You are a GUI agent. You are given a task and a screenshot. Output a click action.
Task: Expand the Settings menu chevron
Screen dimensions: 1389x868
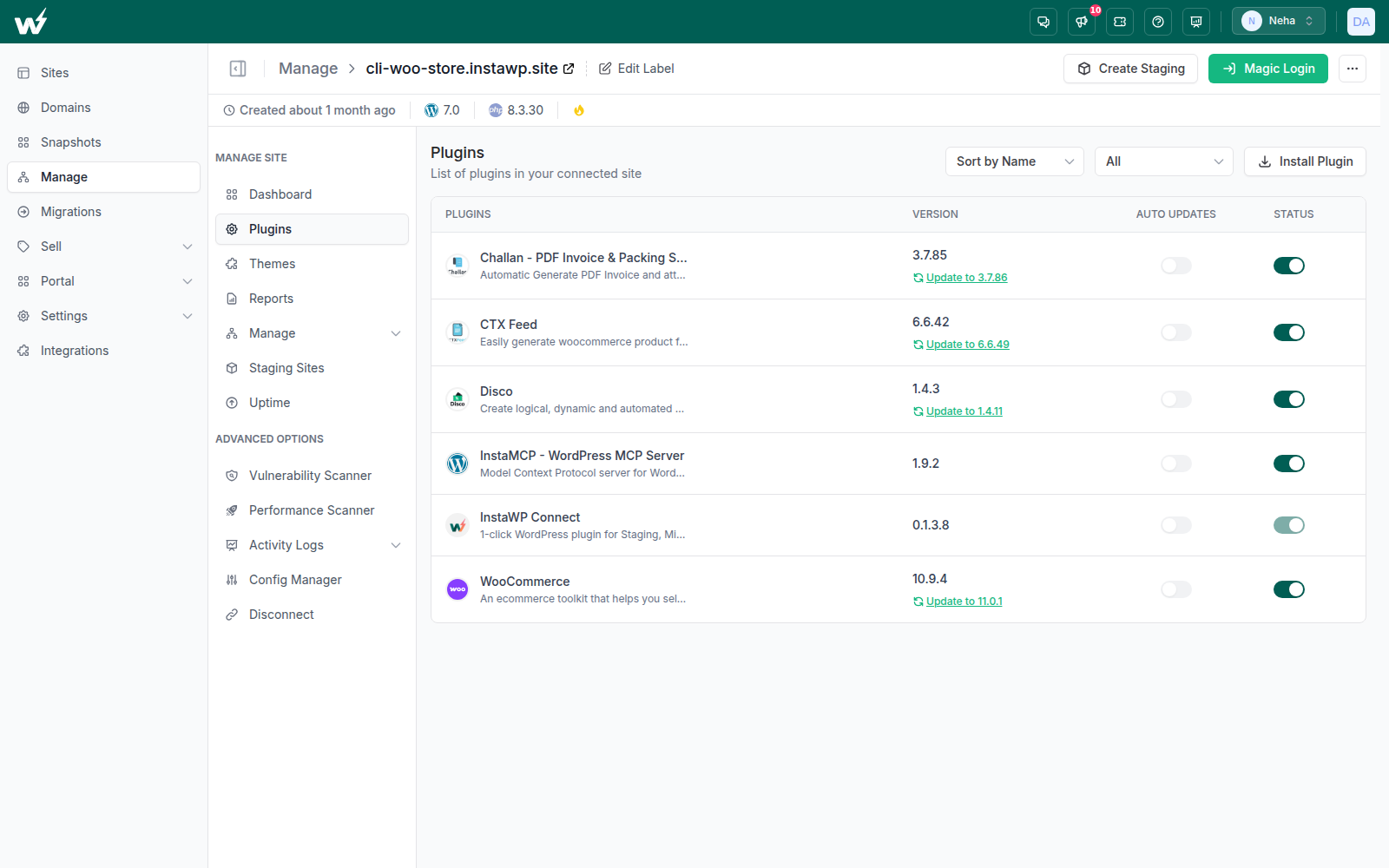pos(188,316)
